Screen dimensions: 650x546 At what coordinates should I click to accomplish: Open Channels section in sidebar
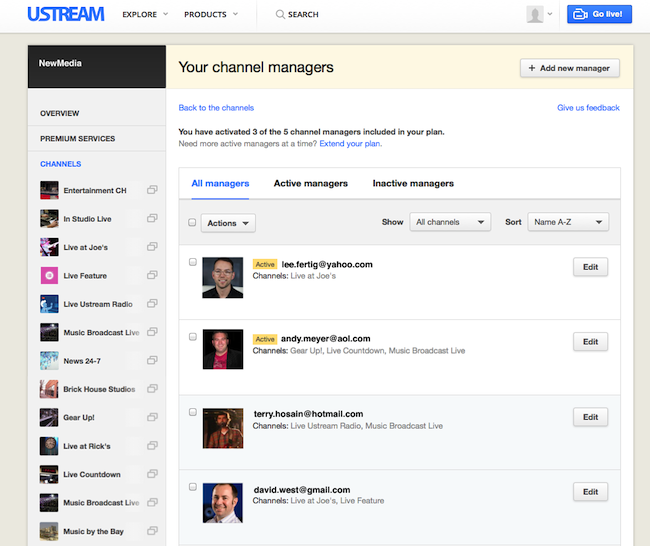61,164
